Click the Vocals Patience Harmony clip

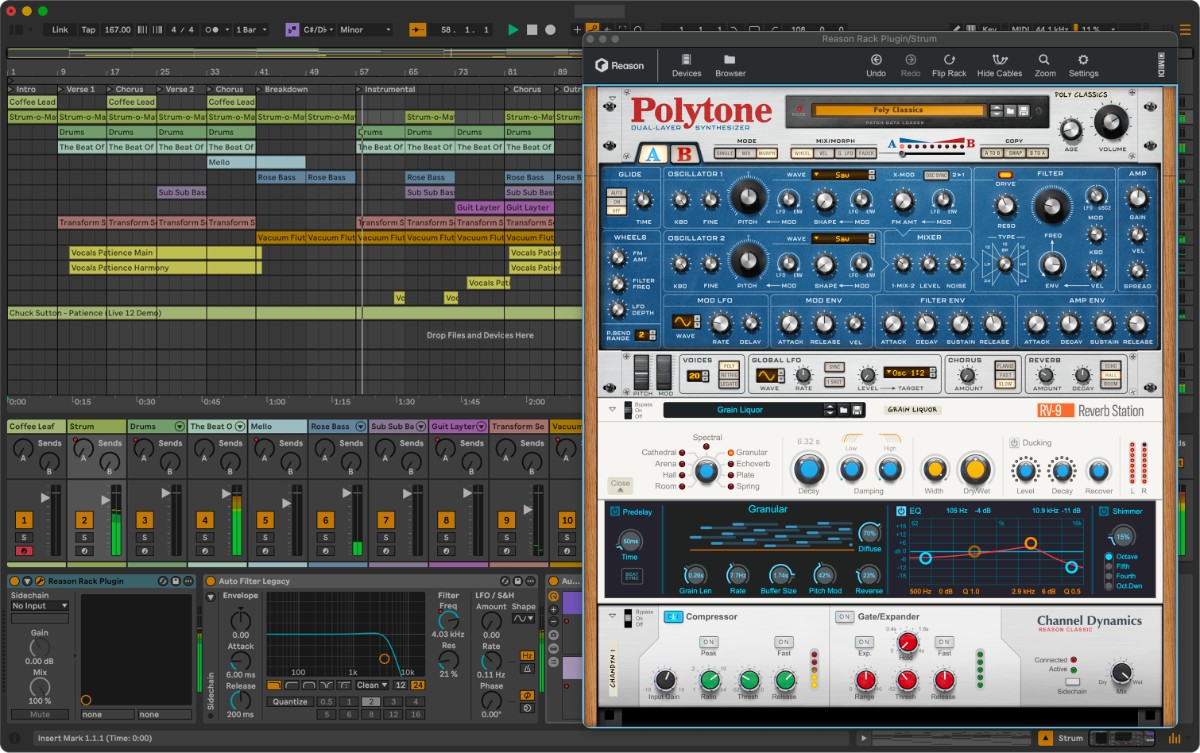click(165, 268)
